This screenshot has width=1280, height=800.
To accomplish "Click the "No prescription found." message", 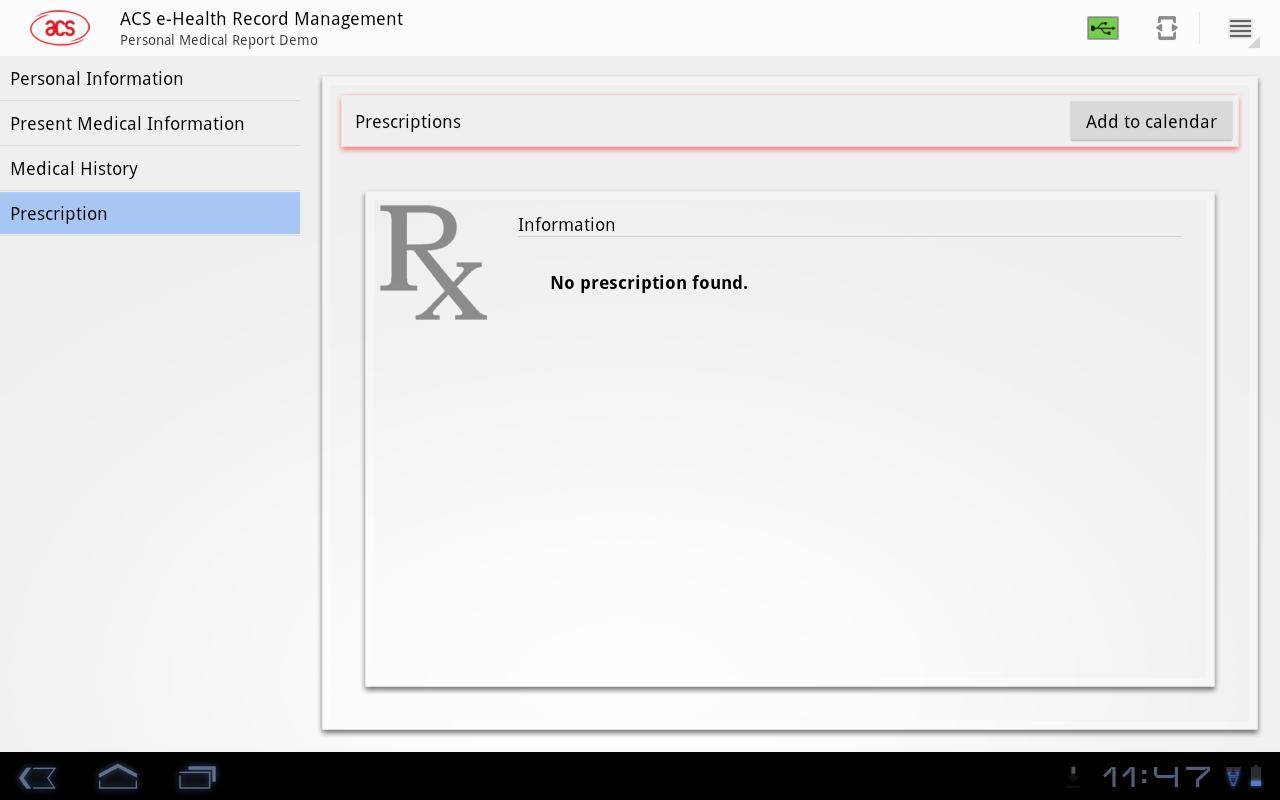I will [649, 283].
